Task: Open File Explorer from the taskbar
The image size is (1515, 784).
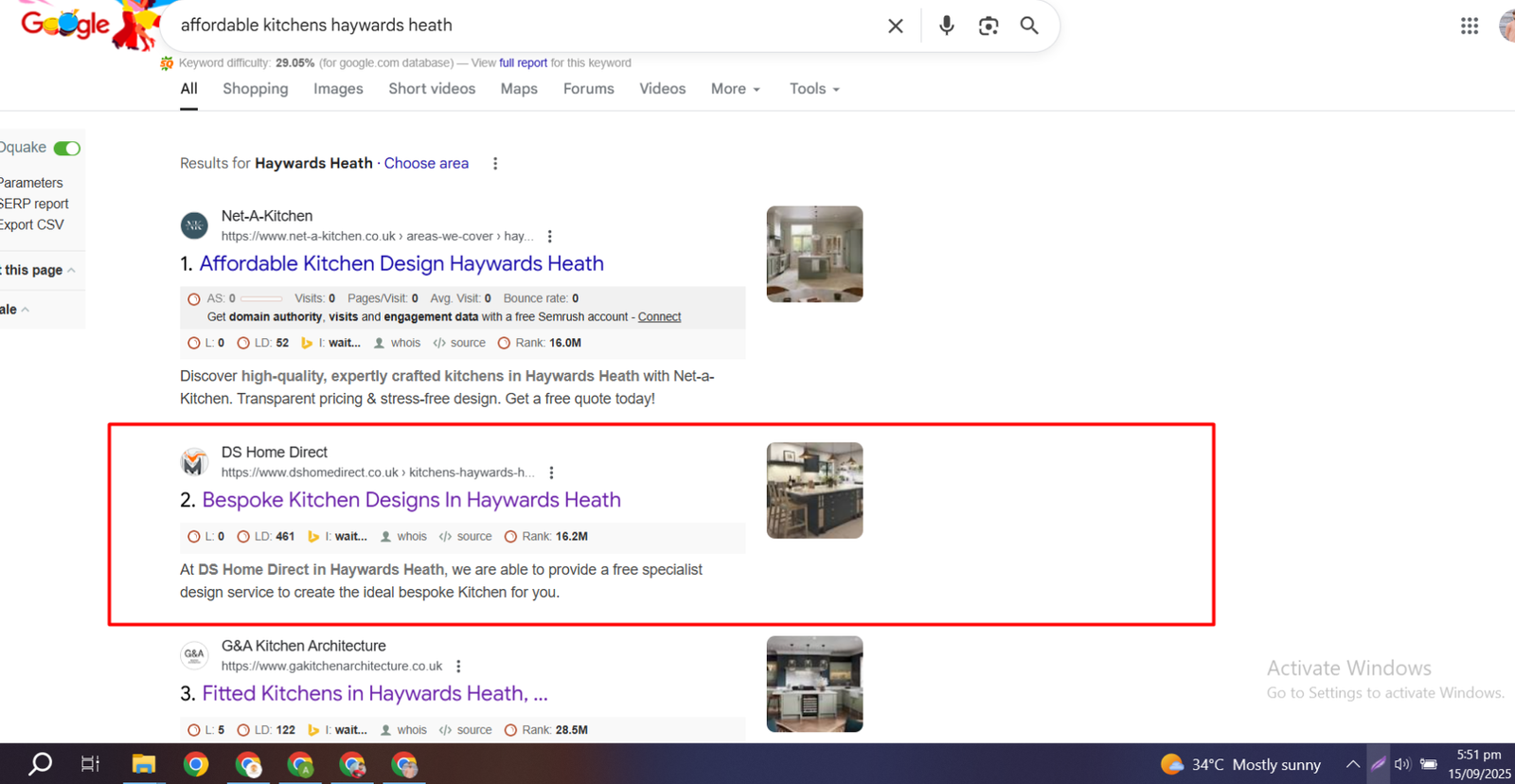Action: [x=143, y=764]
